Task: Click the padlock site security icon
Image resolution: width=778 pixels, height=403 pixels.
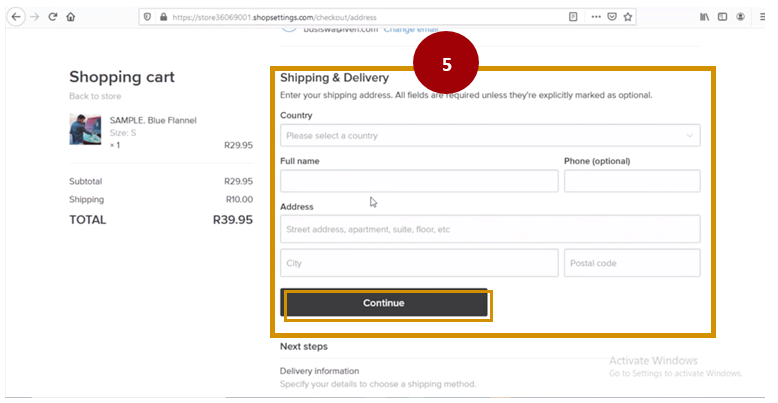Action: pos(163,17)
